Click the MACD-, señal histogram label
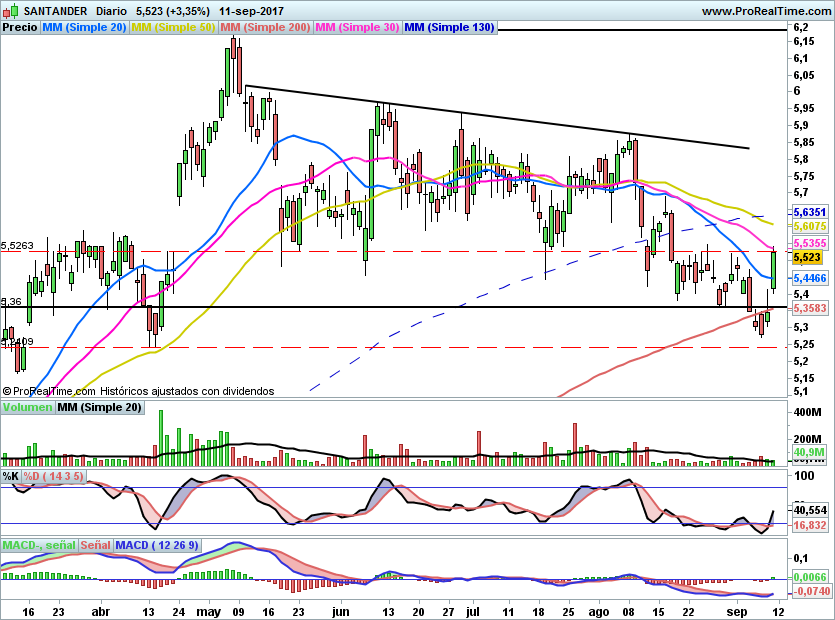This screenshot has width=835, height=620. 39,545
